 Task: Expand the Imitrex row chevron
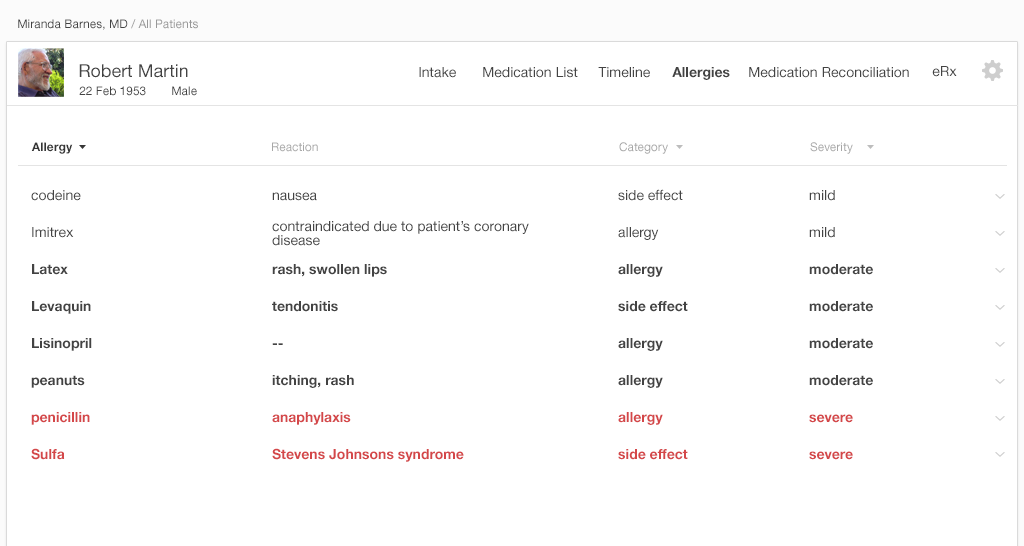(x=1000, y=233)
